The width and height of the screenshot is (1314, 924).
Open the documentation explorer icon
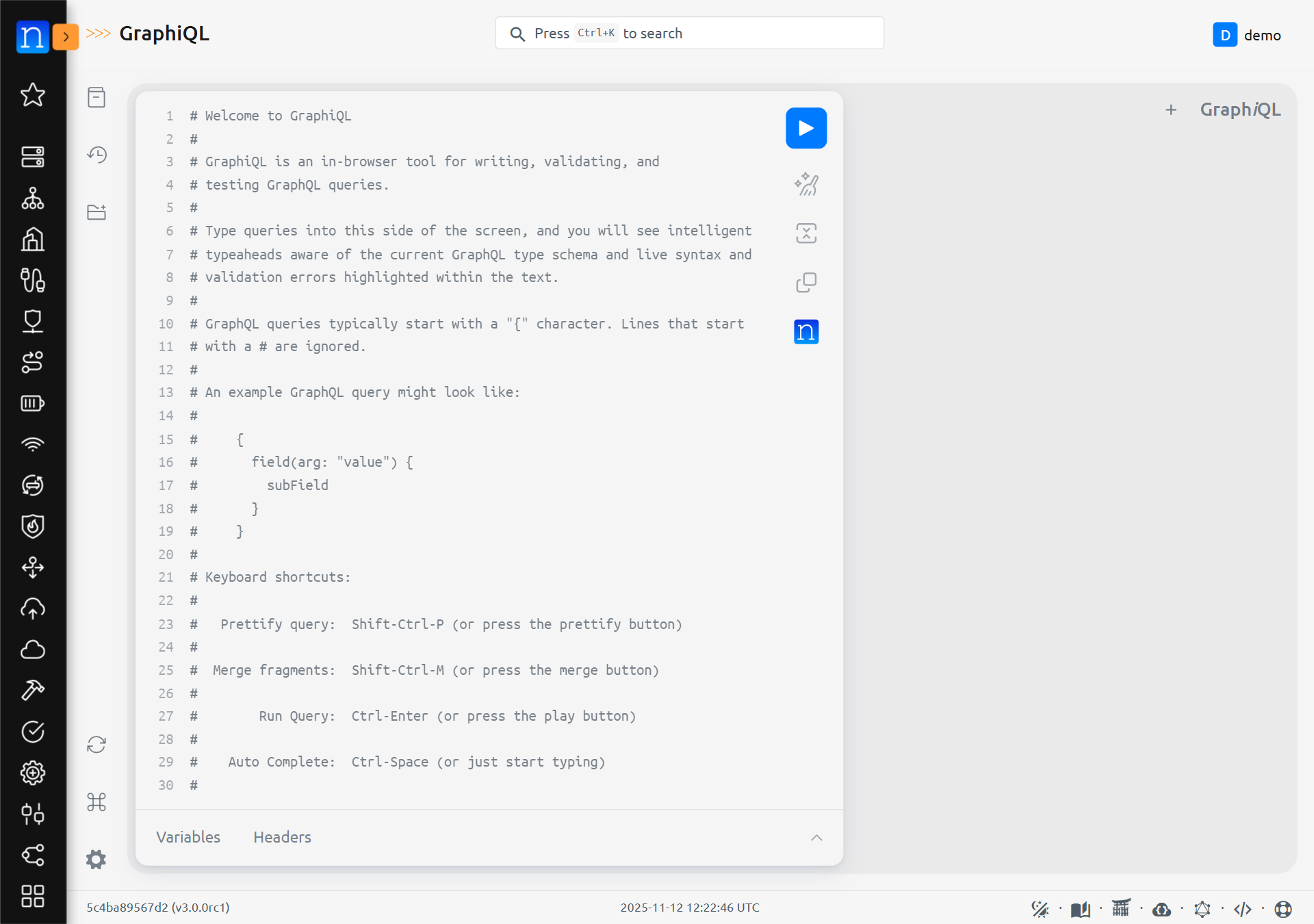point(96,97)
